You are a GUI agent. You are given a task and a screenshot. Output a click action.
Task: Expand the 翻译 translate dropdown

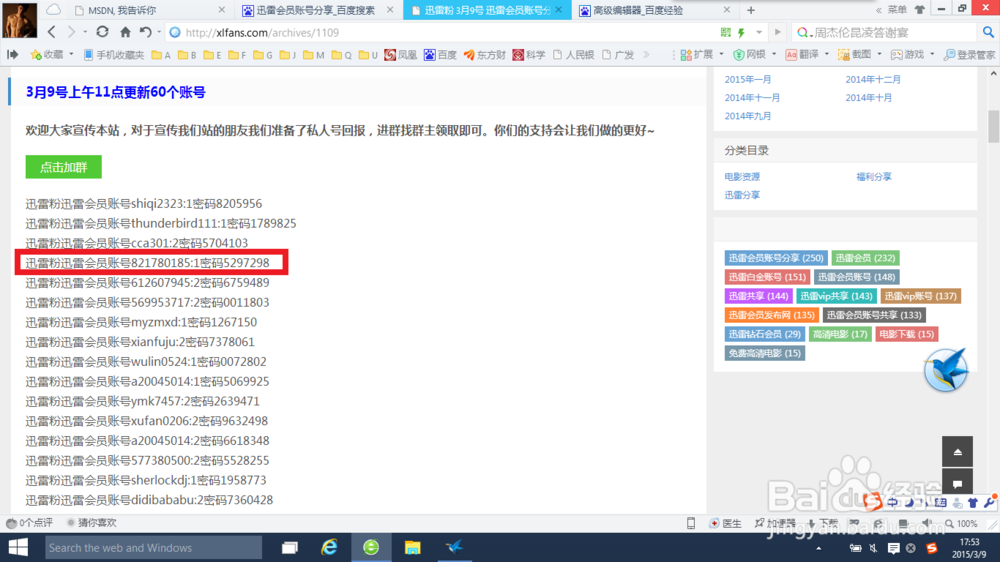pyautogui.click(x=827, y=55)
